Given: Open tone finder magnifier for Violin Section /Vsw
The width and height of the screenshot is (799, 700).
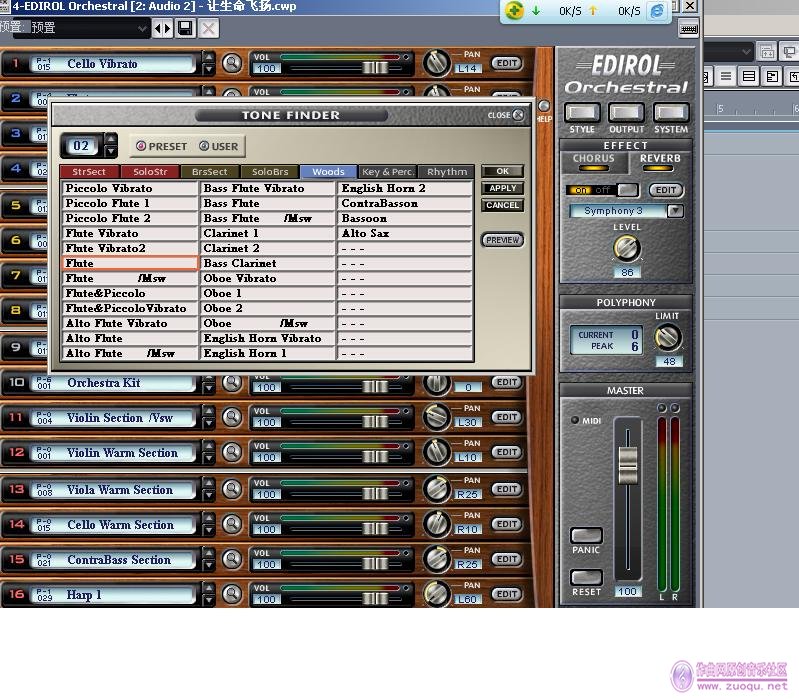Looking at the screenshot, I should [232, 417].
